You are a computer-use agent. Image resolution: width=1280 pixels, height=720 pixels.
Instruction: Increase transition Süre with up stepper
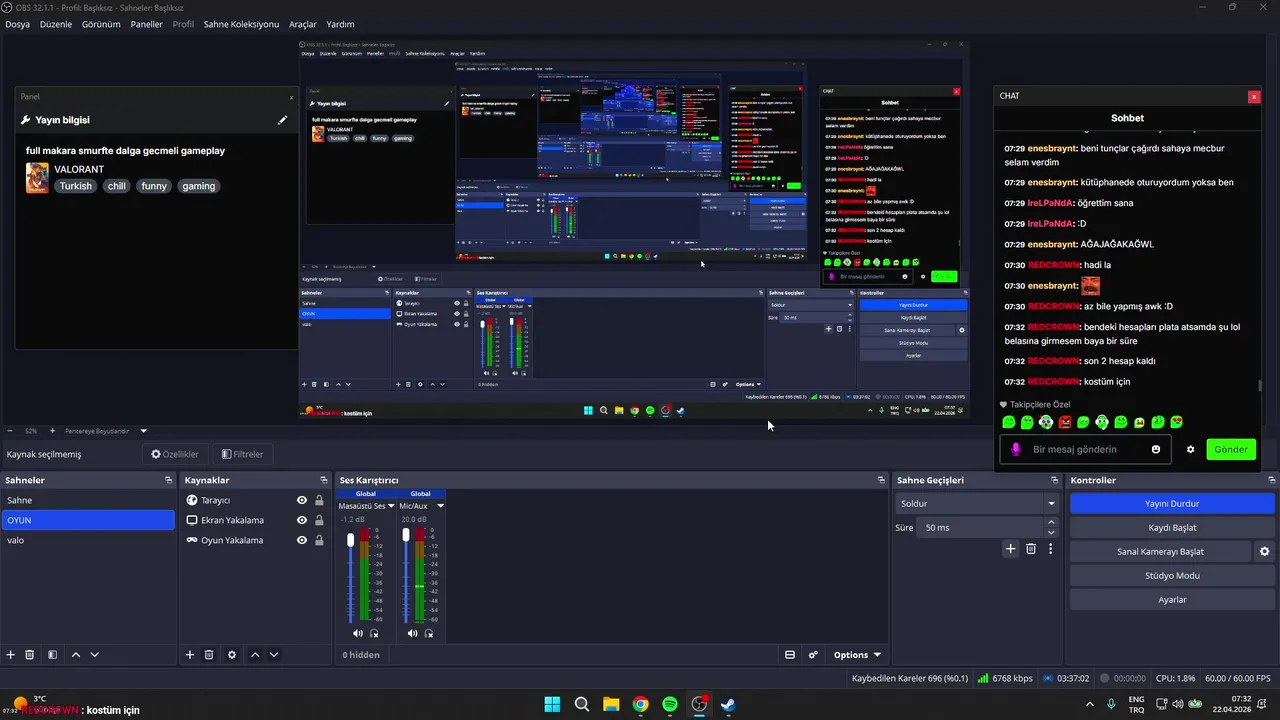coord(1051,522)
